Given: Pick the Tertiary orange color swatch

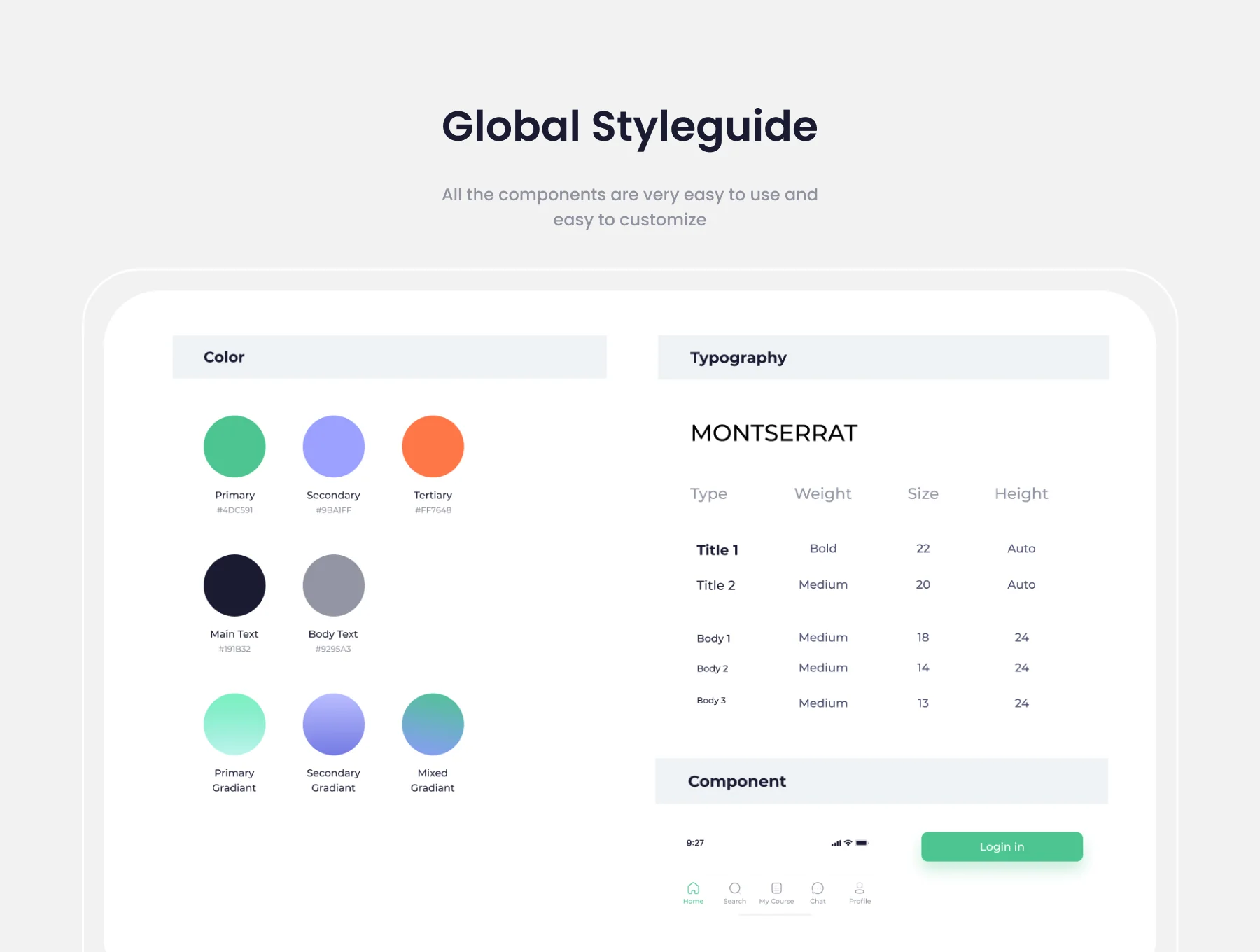Looking at the screenshot, I should click(x=433, y=447).
